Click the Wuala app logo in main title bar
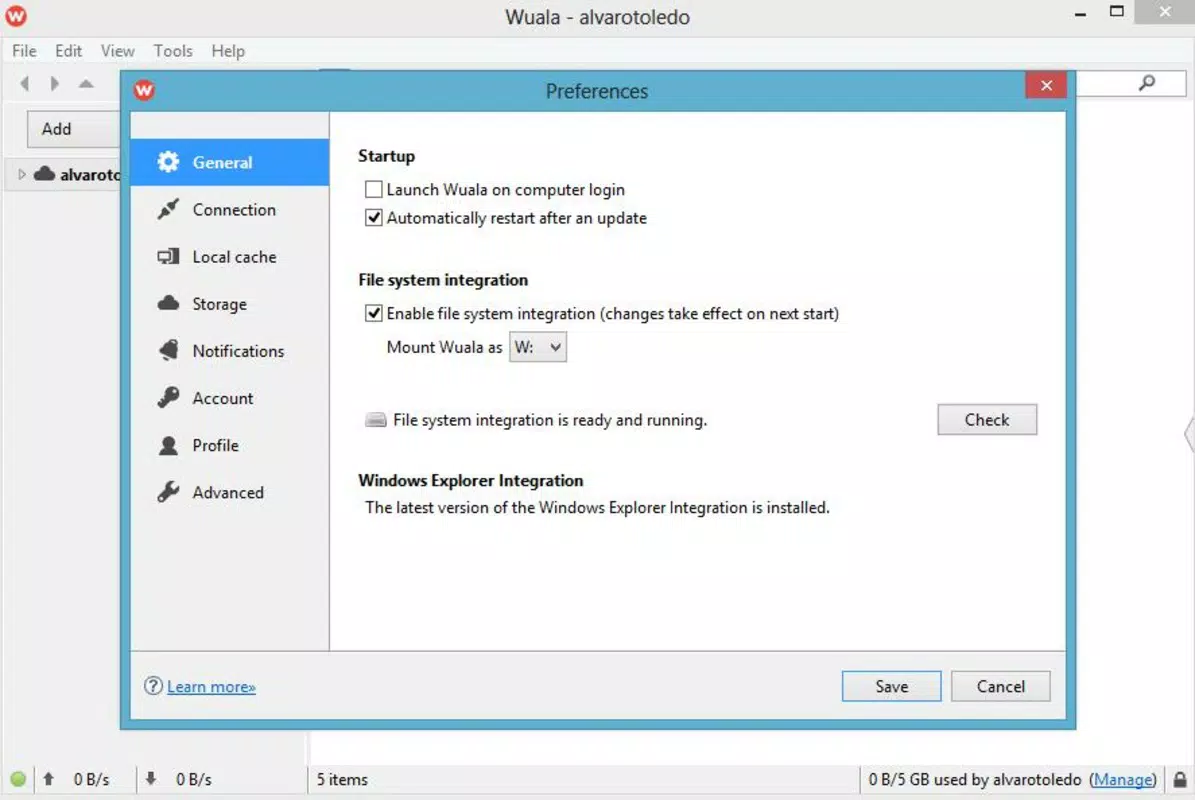The width and height of the screenshot is (1195, 800). (x=16, y=15)
